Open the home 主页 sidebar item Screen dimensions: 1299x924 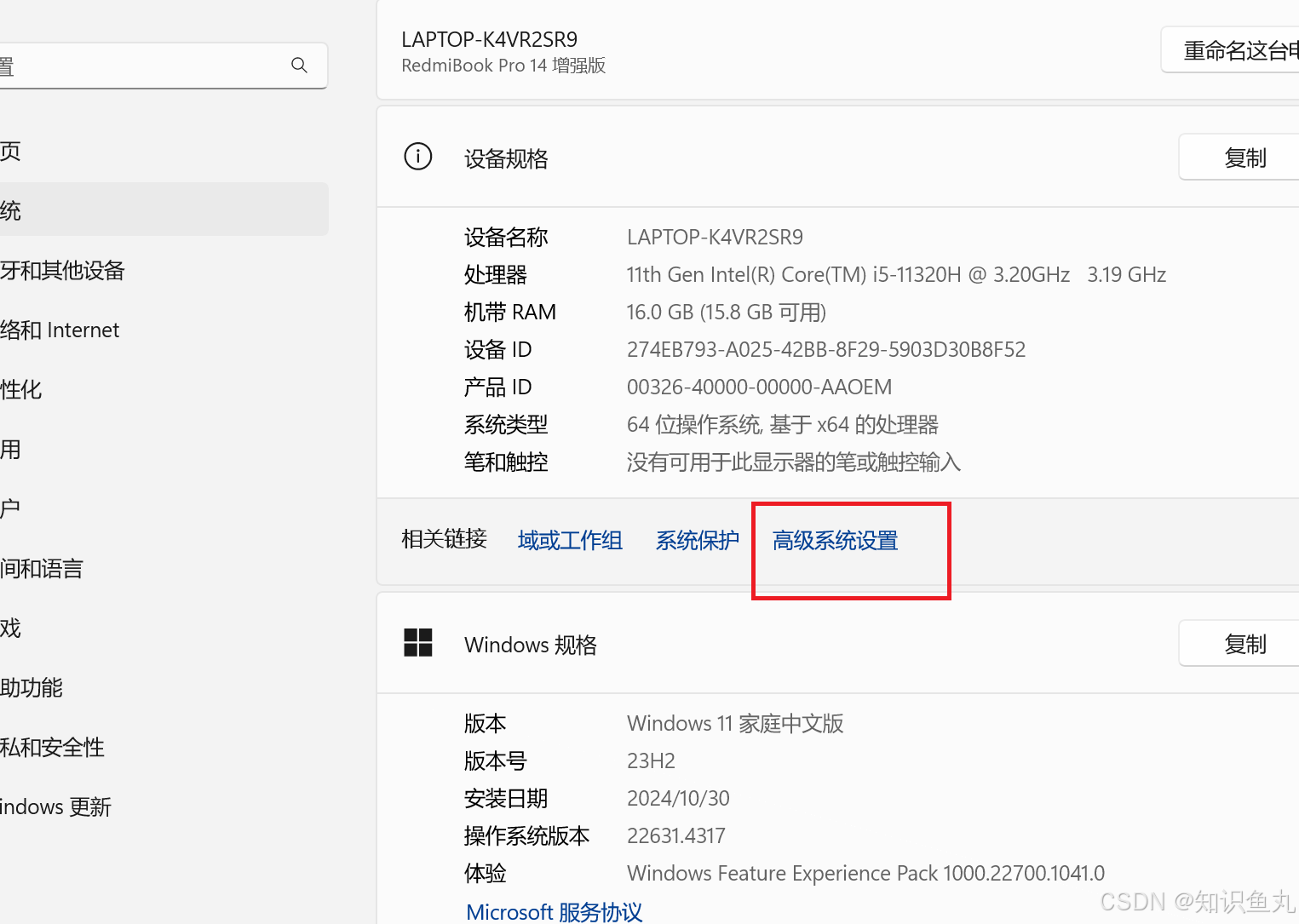[164, 152]
